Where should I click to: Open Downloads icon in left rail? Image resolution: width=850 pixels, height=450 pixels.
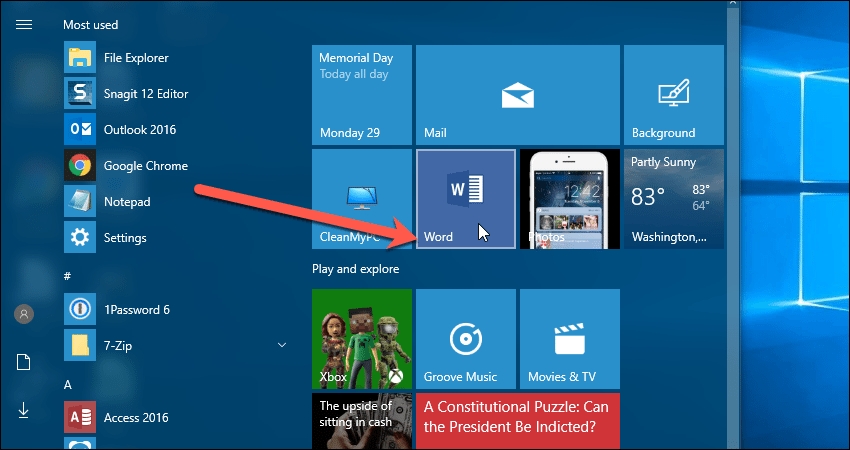24,410
